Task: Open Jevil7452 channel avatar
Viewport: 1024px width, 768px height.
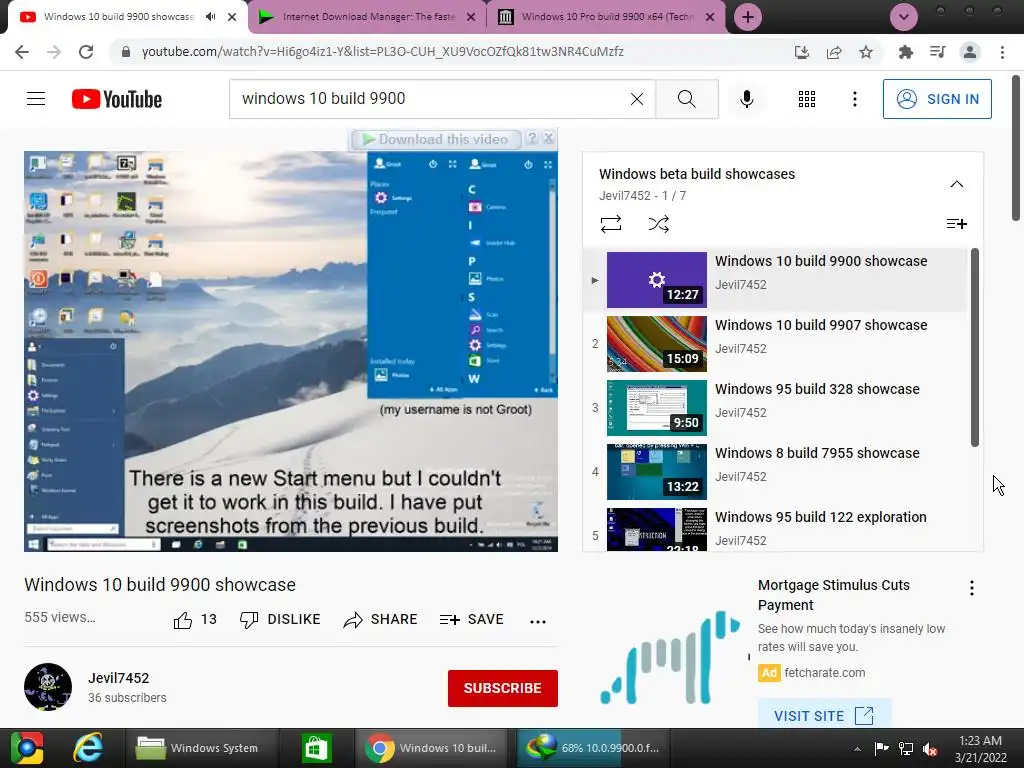Action: (x=48, y=687)
